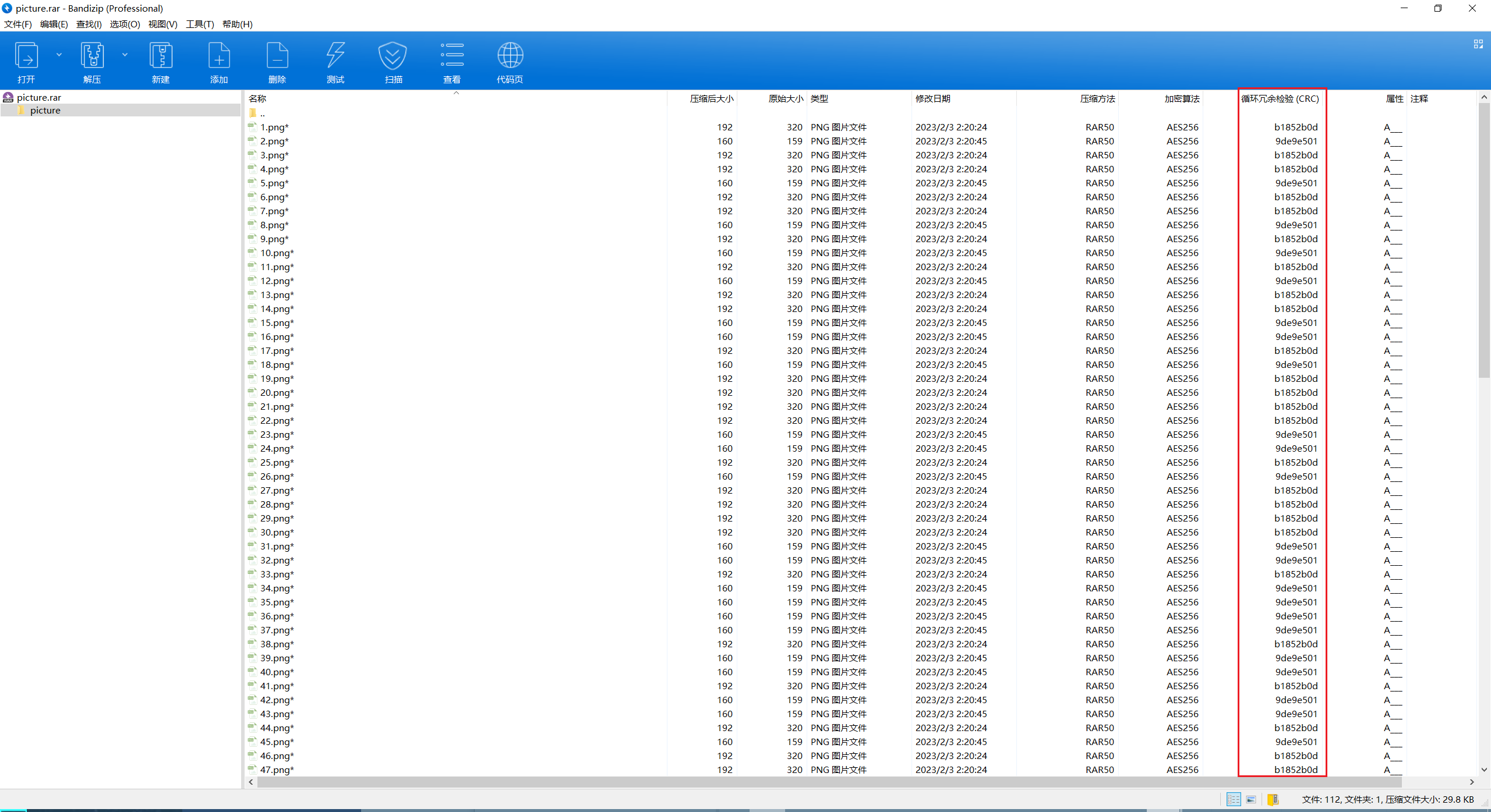Expand the dropdown arrow beside 解压
1491x812 pixels.
point(125,55)
